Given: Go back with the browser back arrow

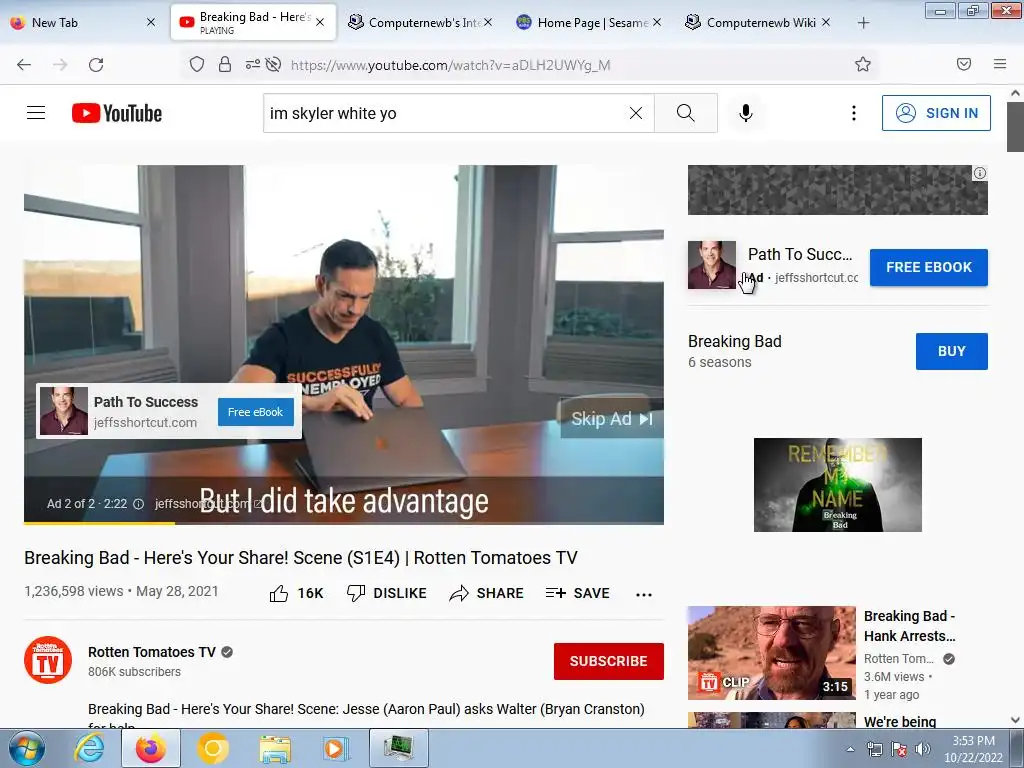Looking at the screenshot, I should [x=24, y=65].
